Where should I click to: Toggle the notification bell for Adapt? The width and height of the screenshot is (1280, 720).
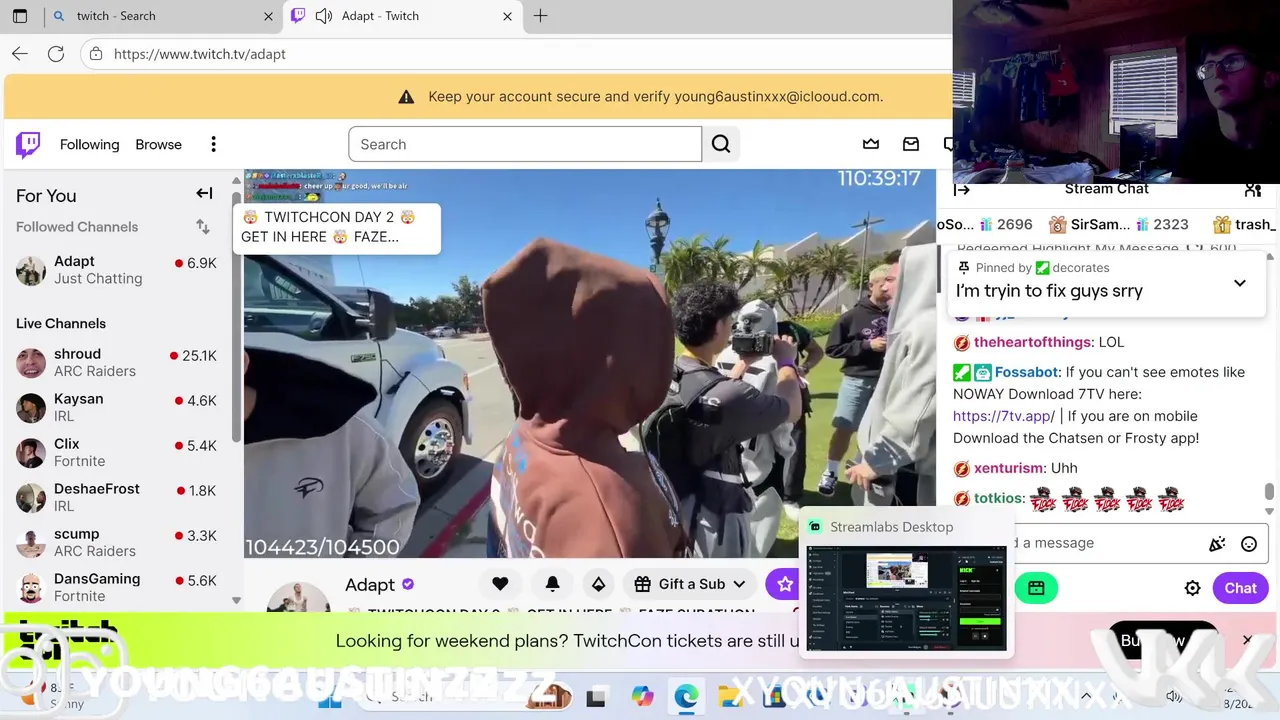pyautogui.click(x=552, y=584)
